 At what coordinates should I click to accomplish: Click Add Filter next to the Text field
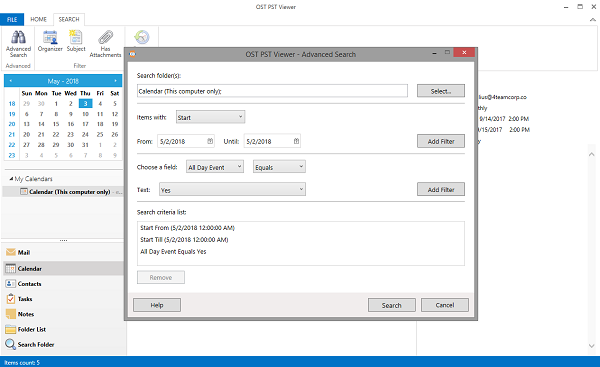pos(441,189)
